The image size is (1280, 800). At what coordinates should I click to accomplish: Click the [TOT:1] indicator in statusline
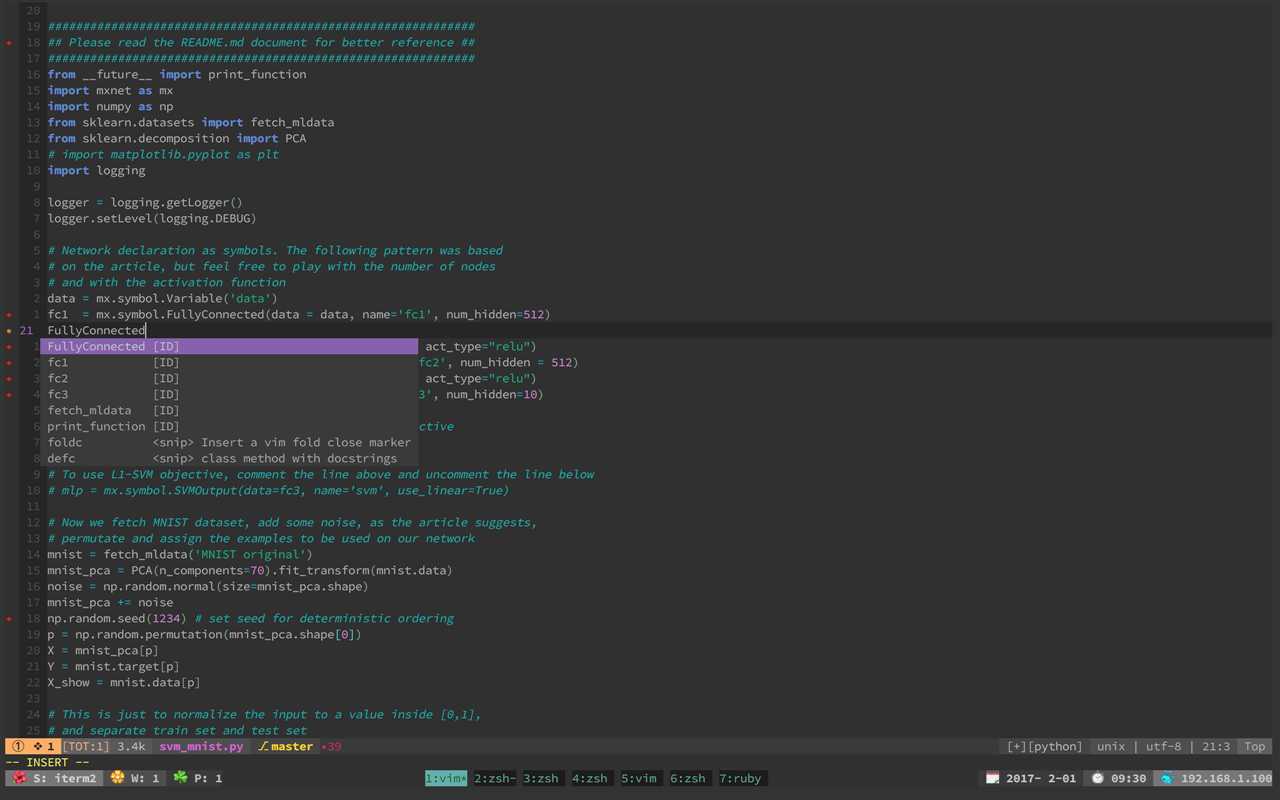click(x=86, y=746)
